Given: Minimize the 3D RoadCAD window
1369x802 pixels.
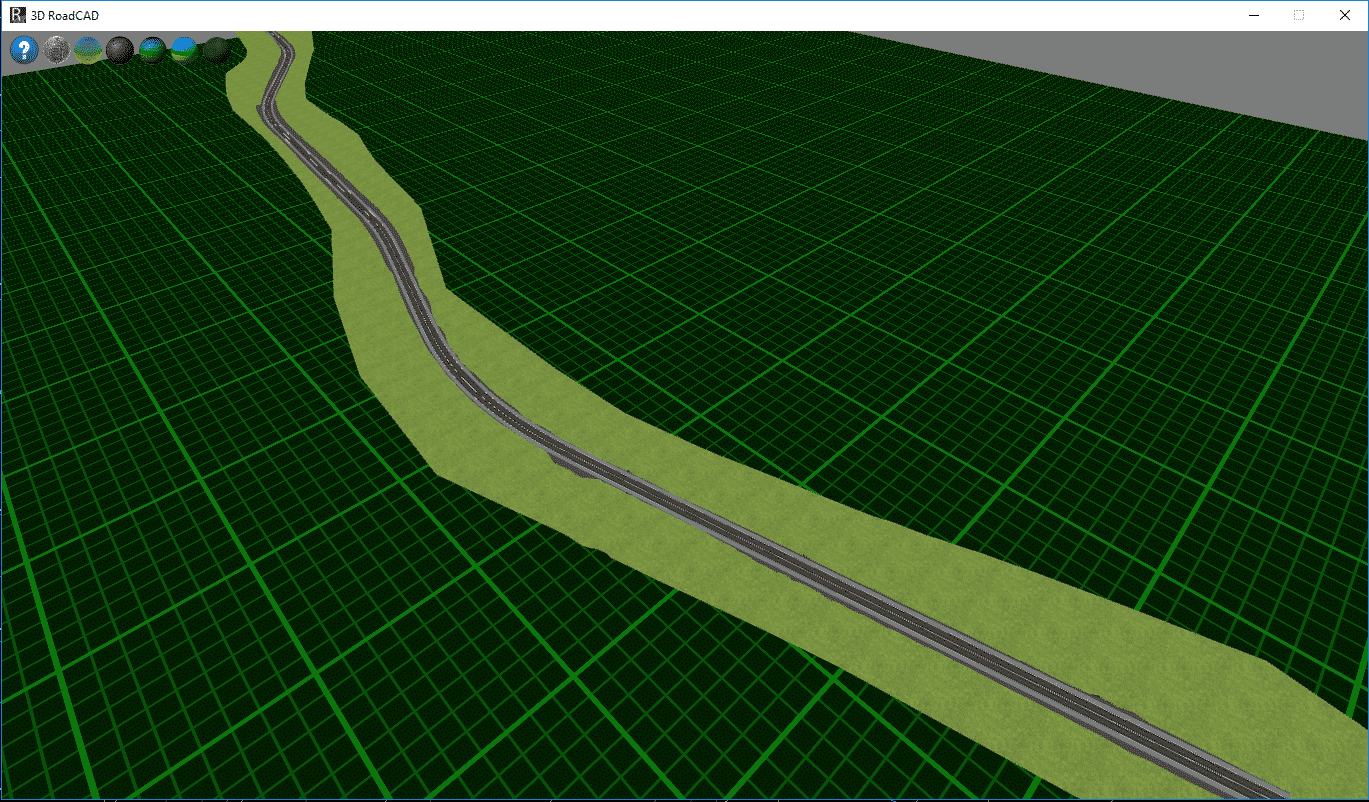Looking at the screenshot, I should click(1252, 15).
